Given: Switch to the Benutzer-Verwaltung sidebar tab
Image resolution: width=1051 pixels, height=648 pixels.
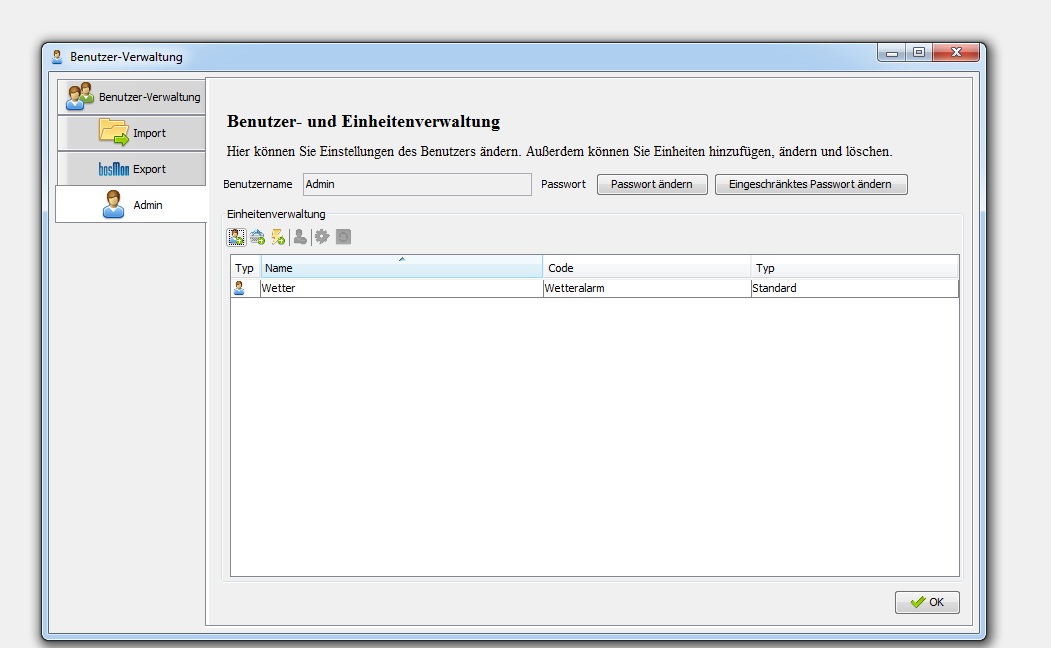Looking at the screenshot, I should point(131,97).
